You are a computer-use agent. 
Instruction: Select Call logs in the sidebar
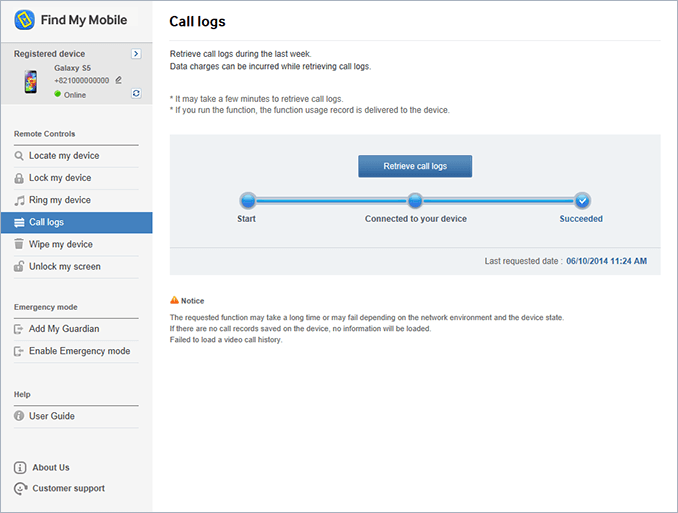pos(46,222)
